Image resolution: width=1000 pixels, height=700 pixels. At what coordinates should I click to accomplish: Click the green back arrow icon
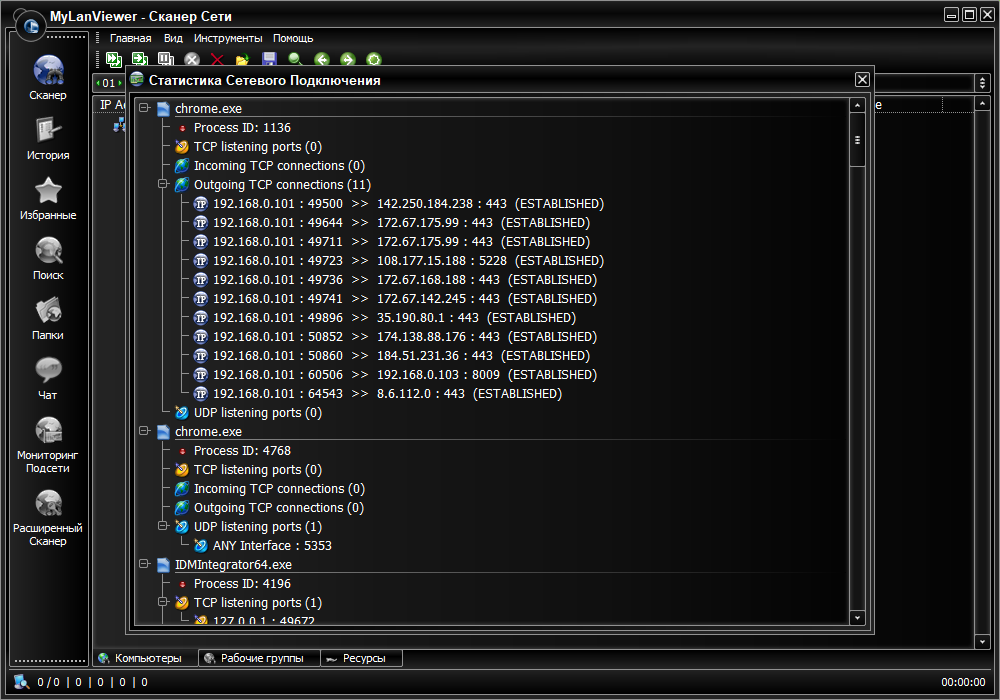[x=321, y=59]
